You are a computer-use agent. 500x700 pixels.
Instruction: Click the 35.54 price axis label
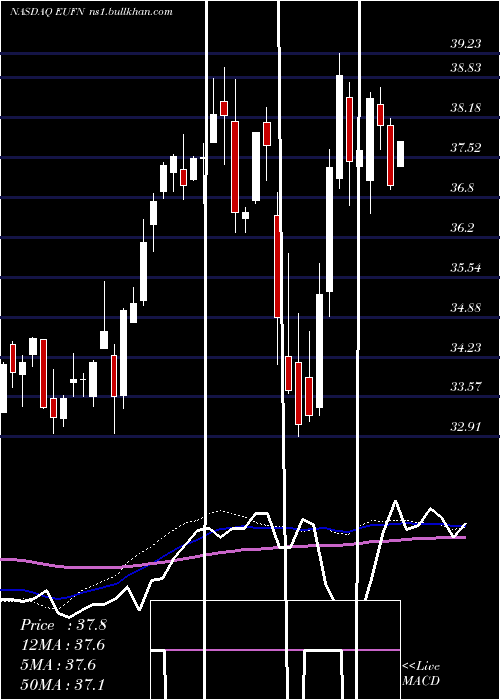click(466, 267)
